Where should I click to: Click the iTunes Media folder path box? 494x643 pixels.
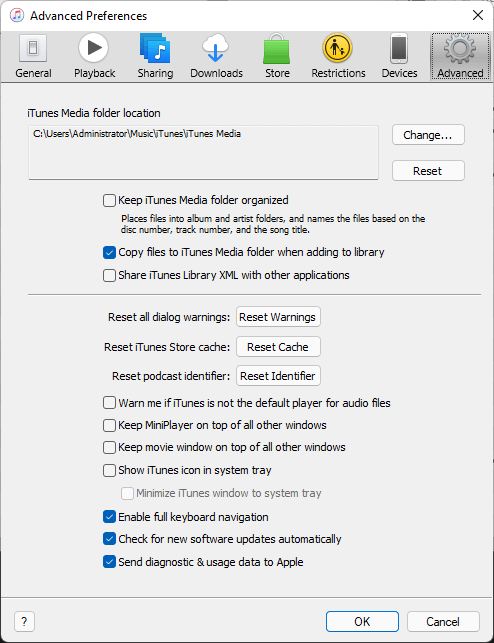pyautogui.click(x=203, y=153)
